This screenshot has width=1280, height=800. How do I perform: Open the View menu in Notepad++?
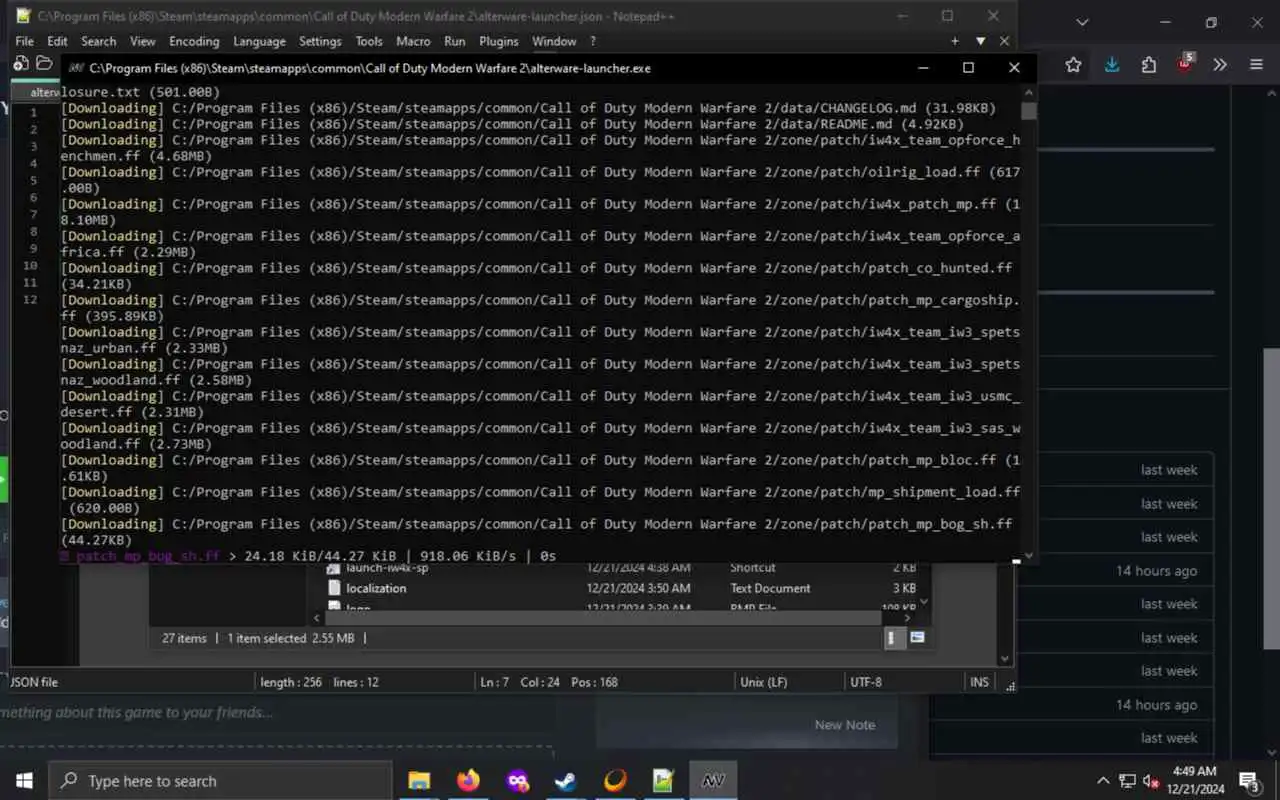point(143,41)
